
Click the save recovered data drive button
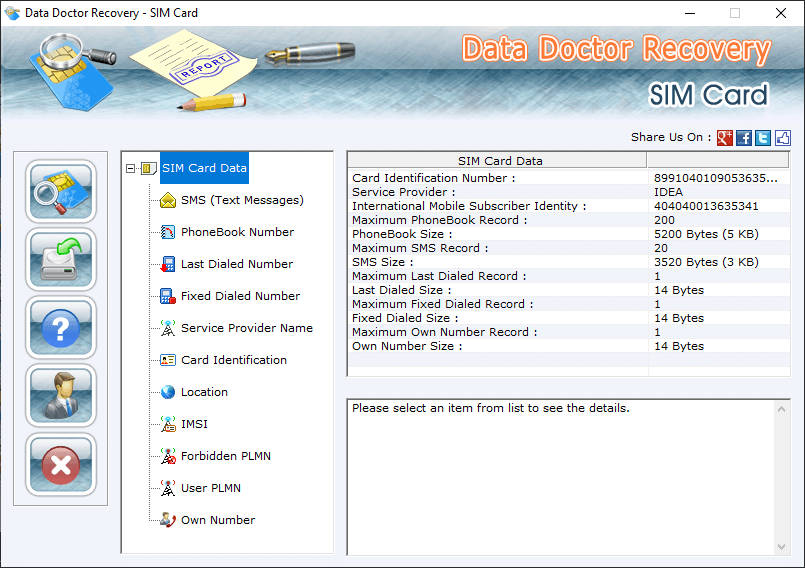click(x=61, y=259)
